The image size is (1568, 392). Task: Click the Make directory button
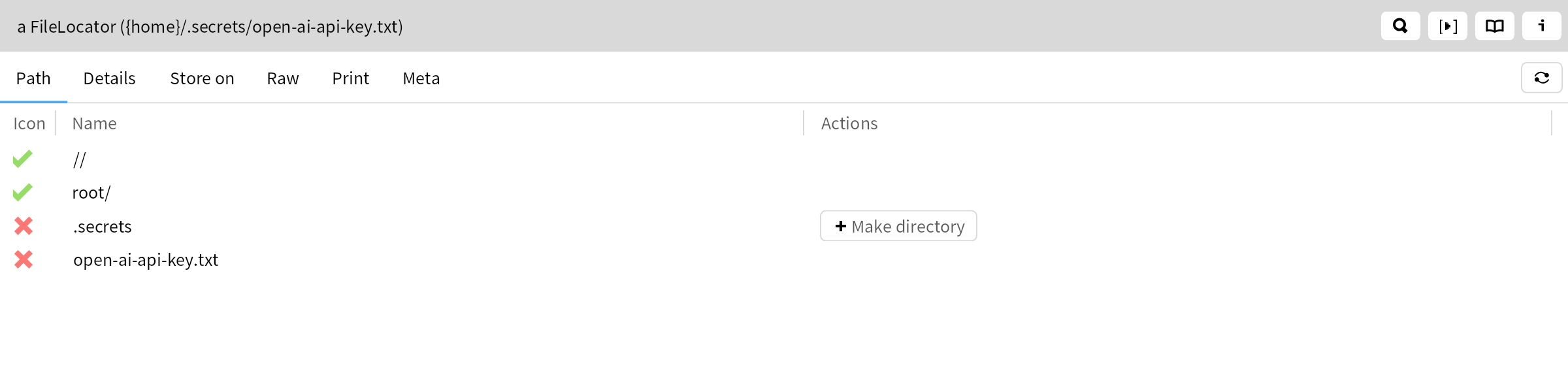pyautogui.click(x=898, y=226)
